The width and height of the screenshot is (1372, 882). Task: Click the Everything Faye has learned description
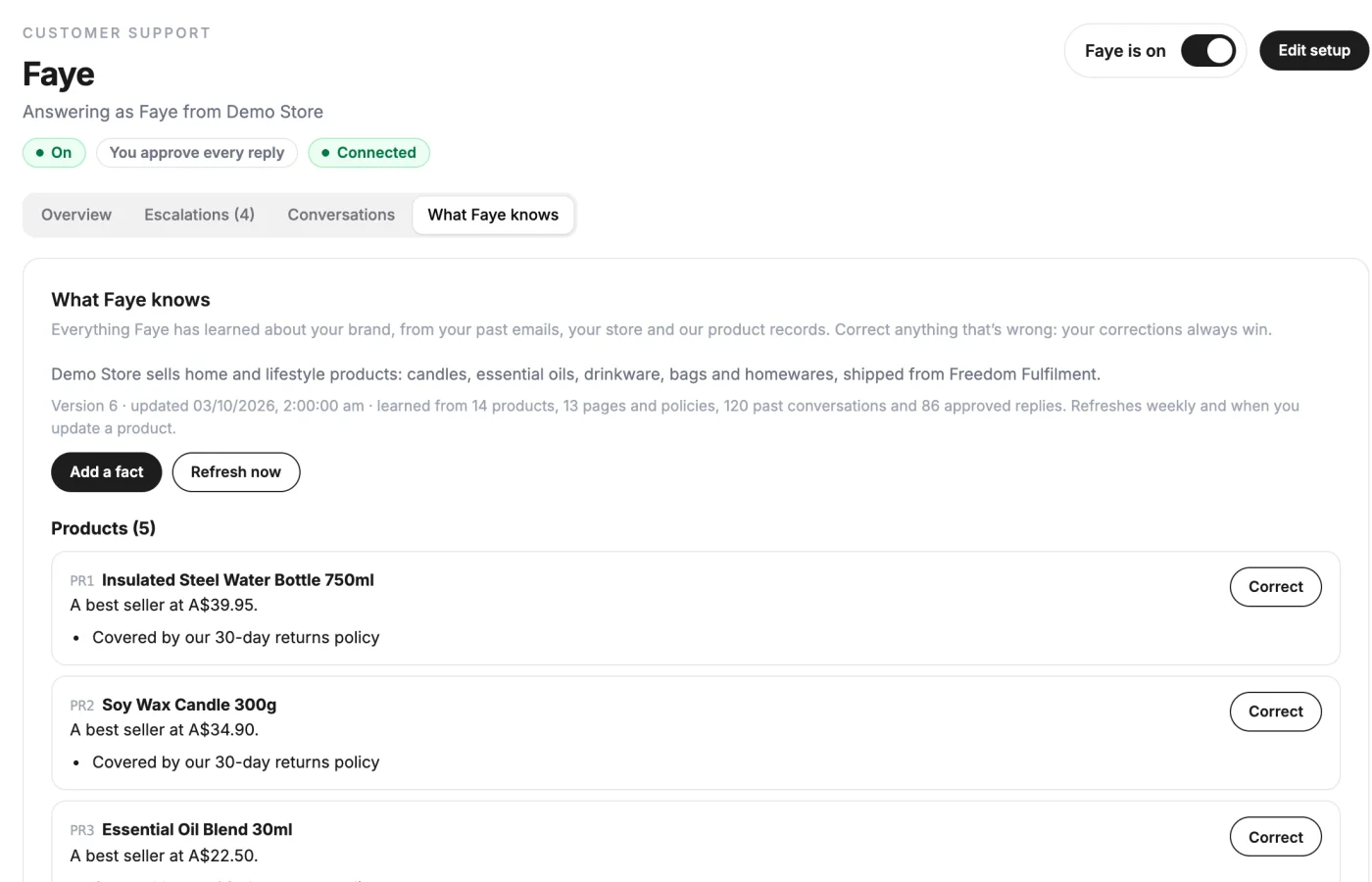pyautogui.click(x=661, y=330)
